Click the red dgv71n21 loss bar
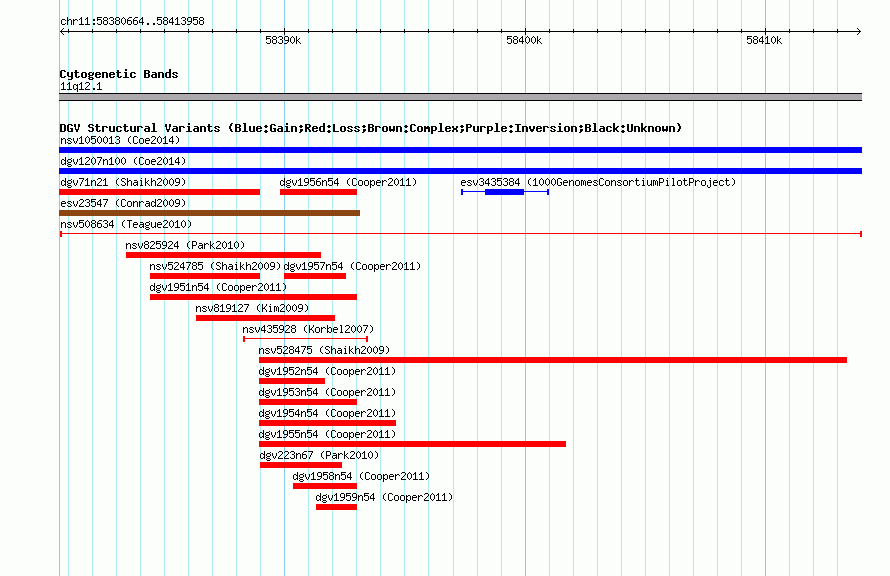The width and height of the screenshot is (890, 576). click(x=159, y=192)
